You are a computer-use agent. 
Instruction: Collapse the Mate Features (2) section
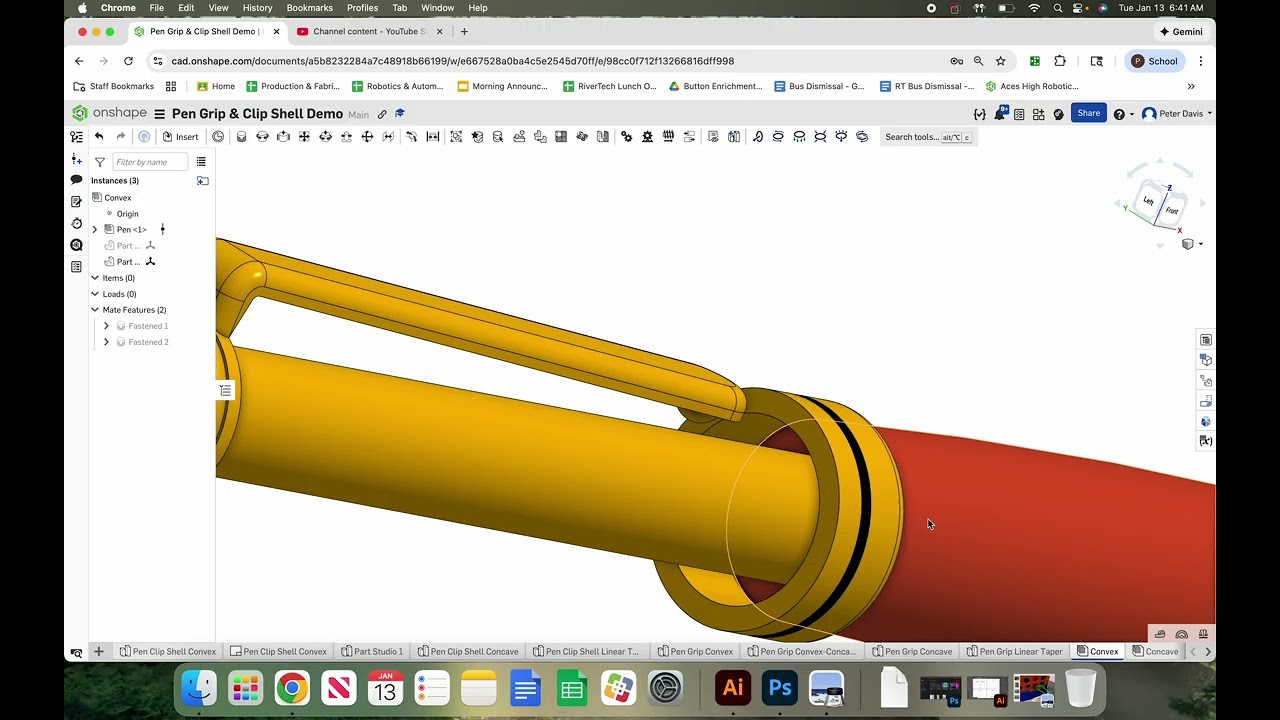[95, 310]
